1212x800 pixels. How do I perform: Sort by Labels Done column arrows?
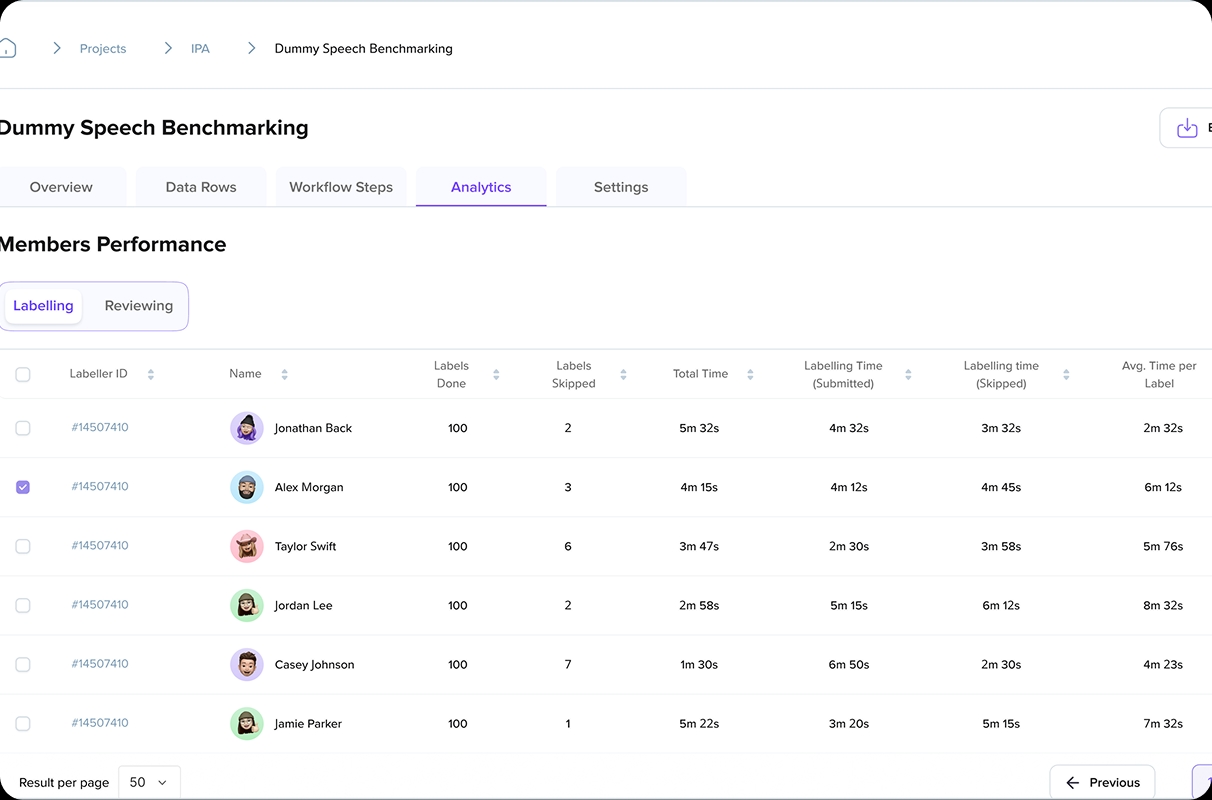point(496,375)
